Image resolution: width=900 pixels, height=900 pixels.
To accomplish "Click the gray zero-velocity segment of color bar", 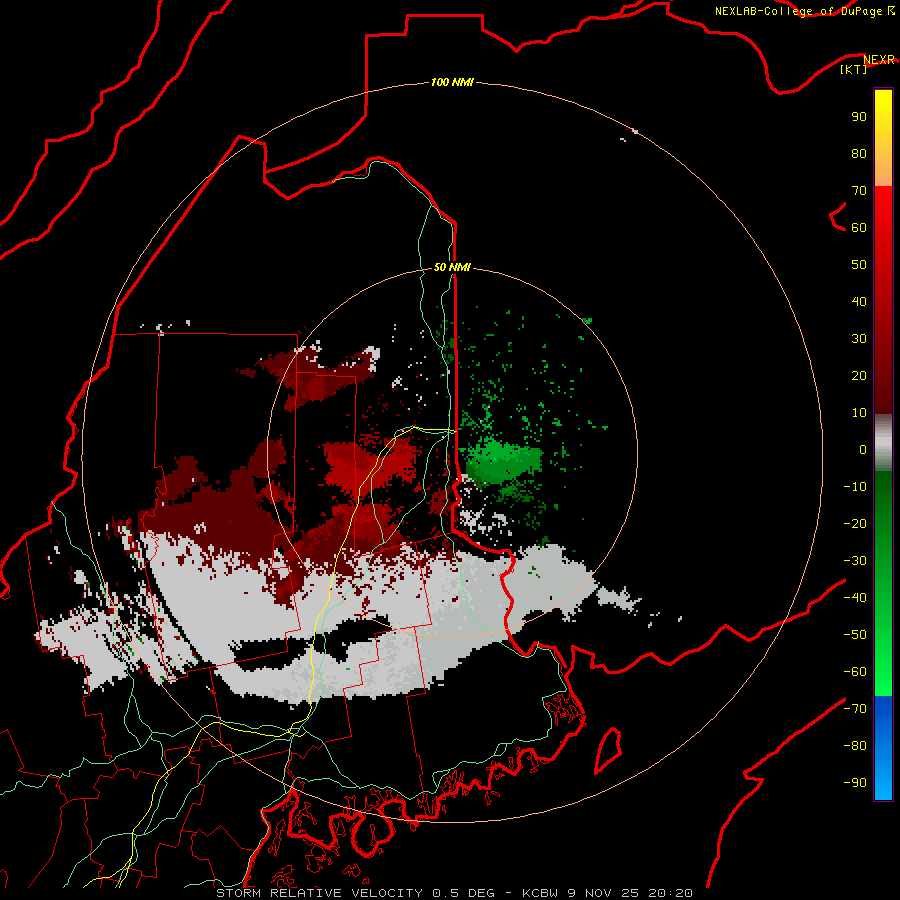I will click(883, 443).
